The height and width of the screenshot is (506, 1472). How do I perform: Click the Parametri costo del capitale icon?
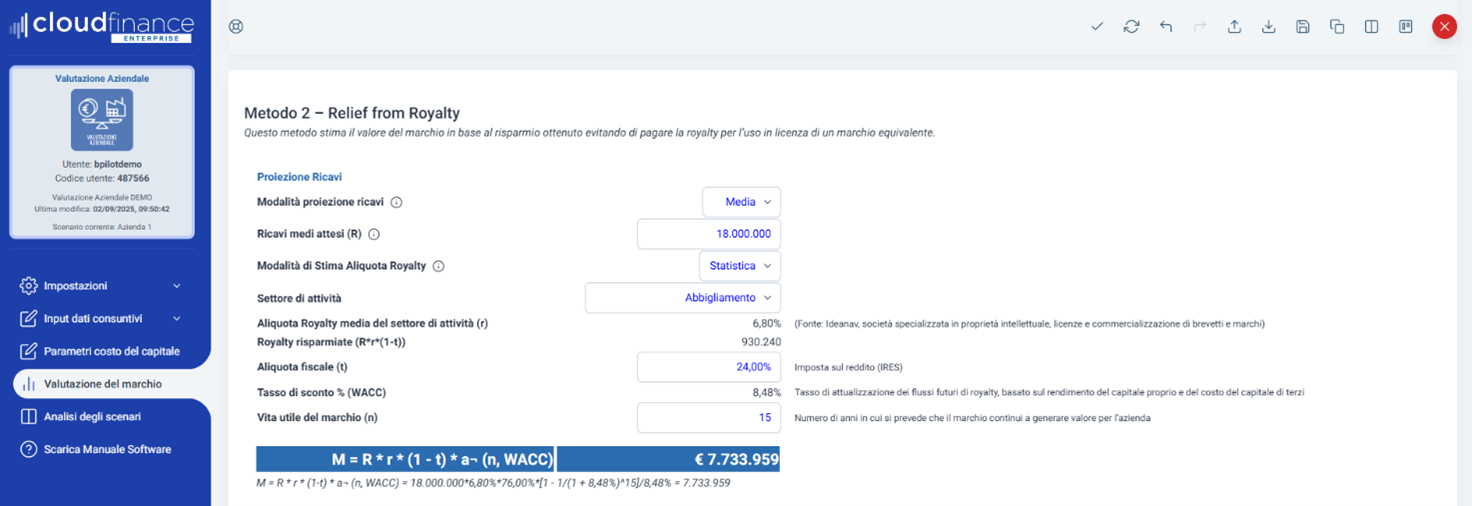(x=28, y=352)
